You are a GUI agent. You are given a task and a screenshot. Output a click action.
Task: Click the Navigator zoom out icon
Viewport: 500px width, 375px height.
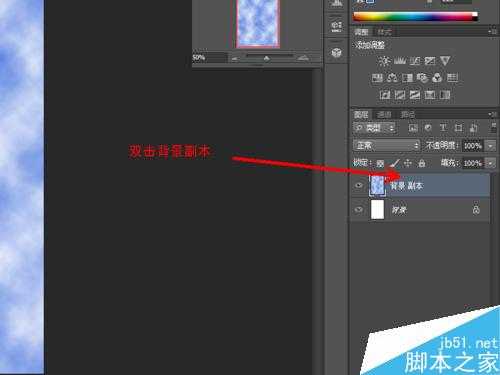235,59
